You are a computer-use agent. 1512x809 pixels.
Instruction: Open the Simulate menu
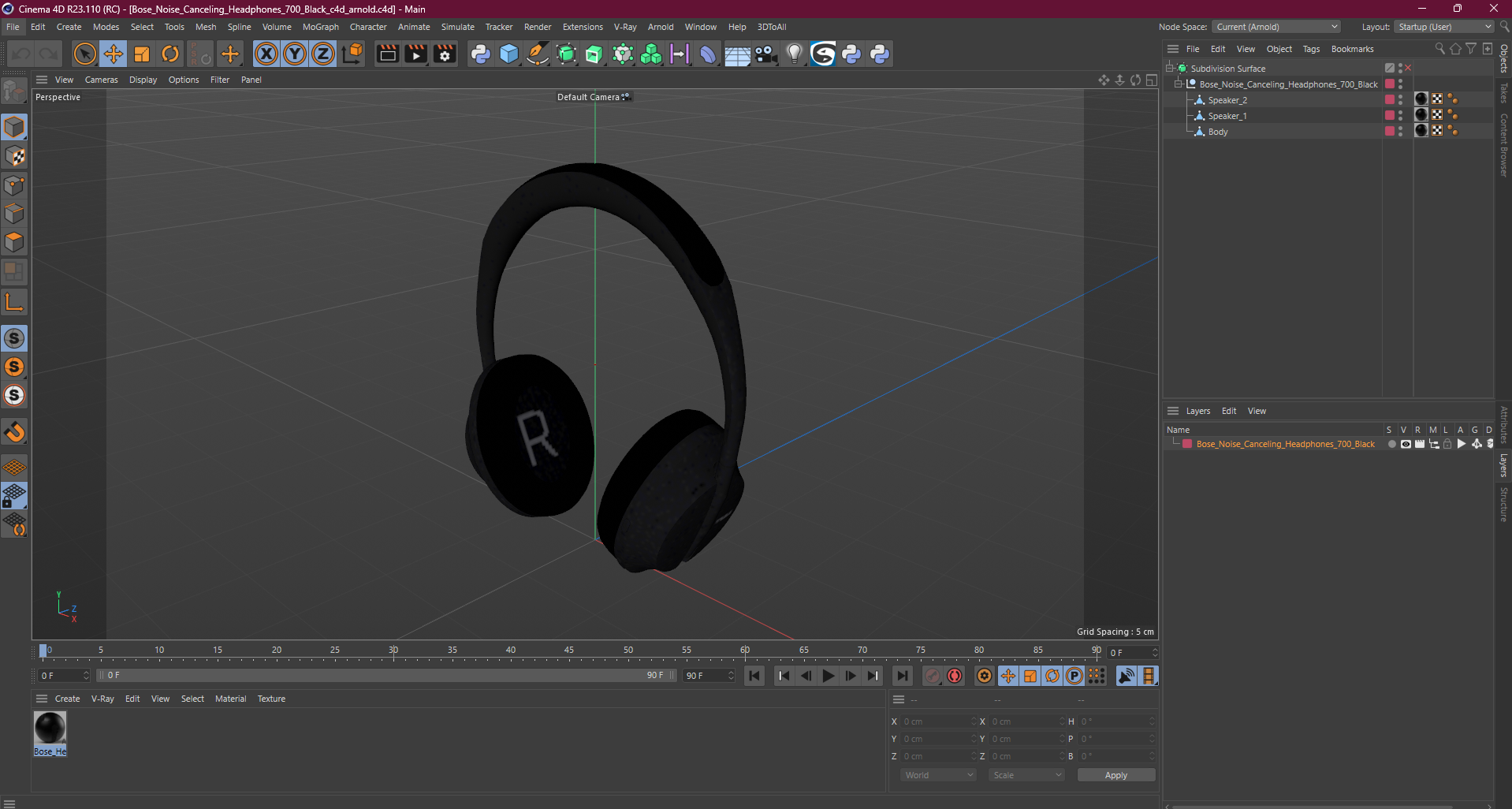pos(457,27)
